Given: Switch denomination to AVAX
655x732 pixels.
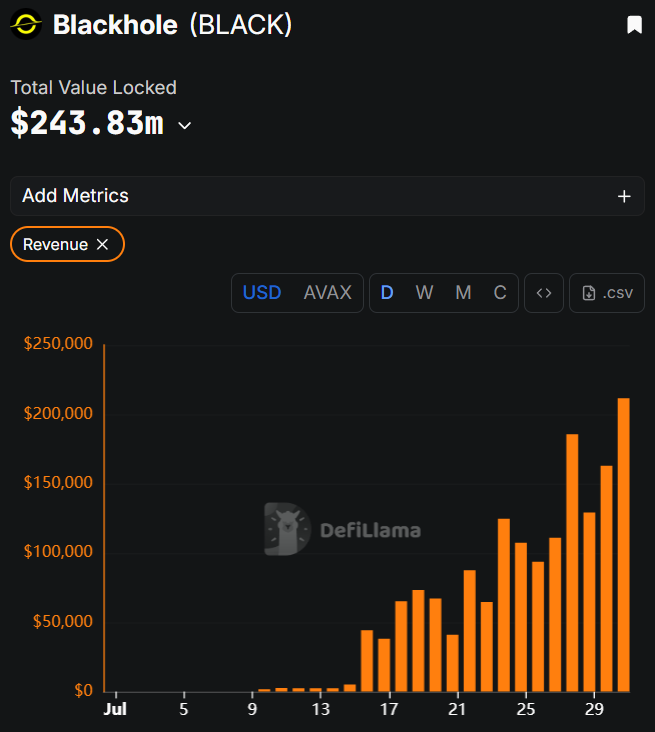Looking at the screenshot, I should (x=328, y=293).
